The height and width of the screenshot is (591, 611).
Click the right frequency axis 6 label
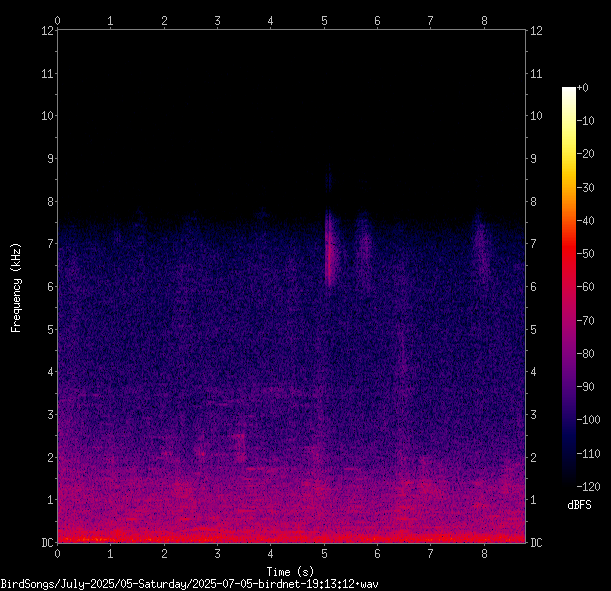(x=533, y=286)
